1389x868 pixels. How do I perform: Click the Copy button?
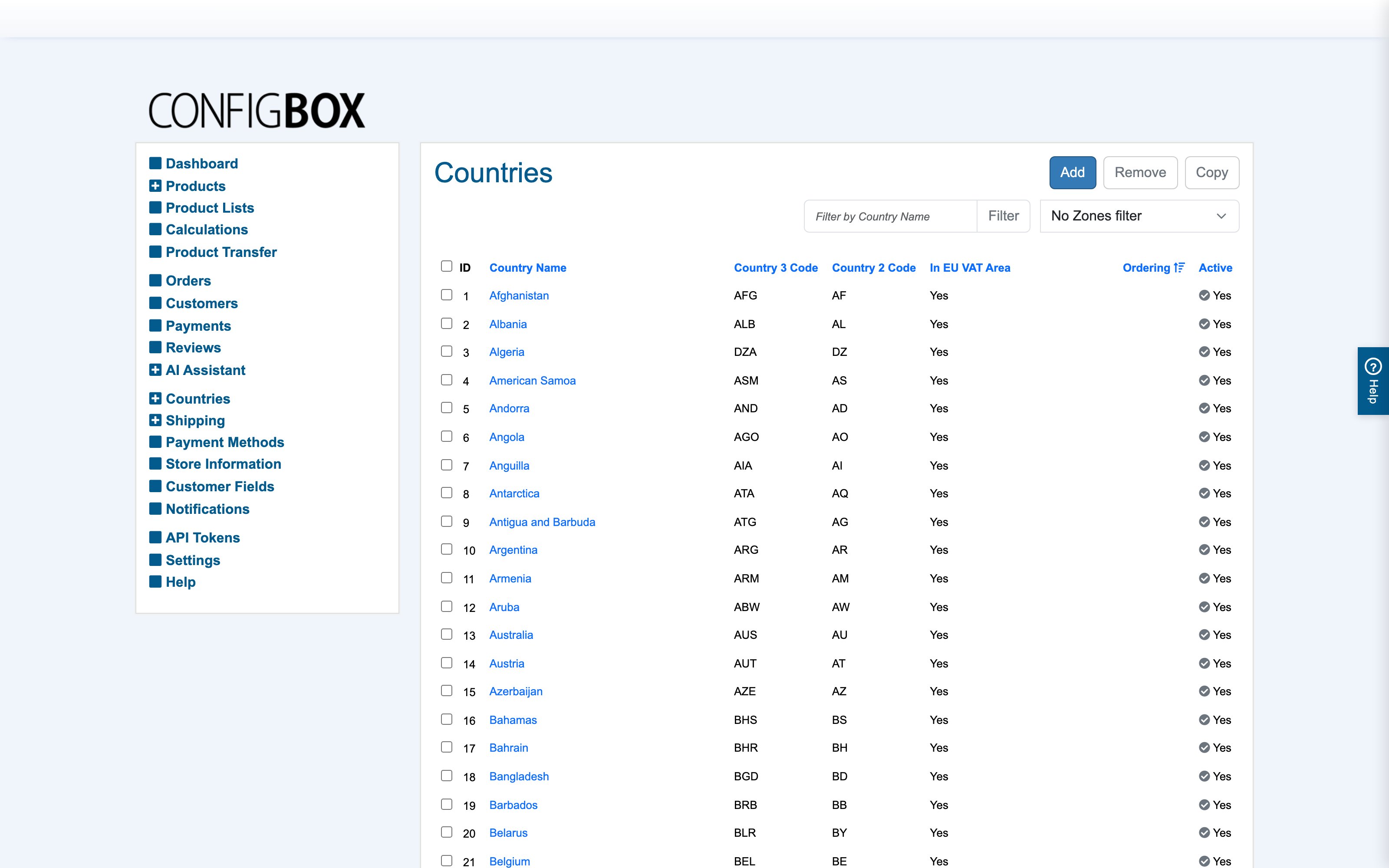click(x=1211, y=172)
